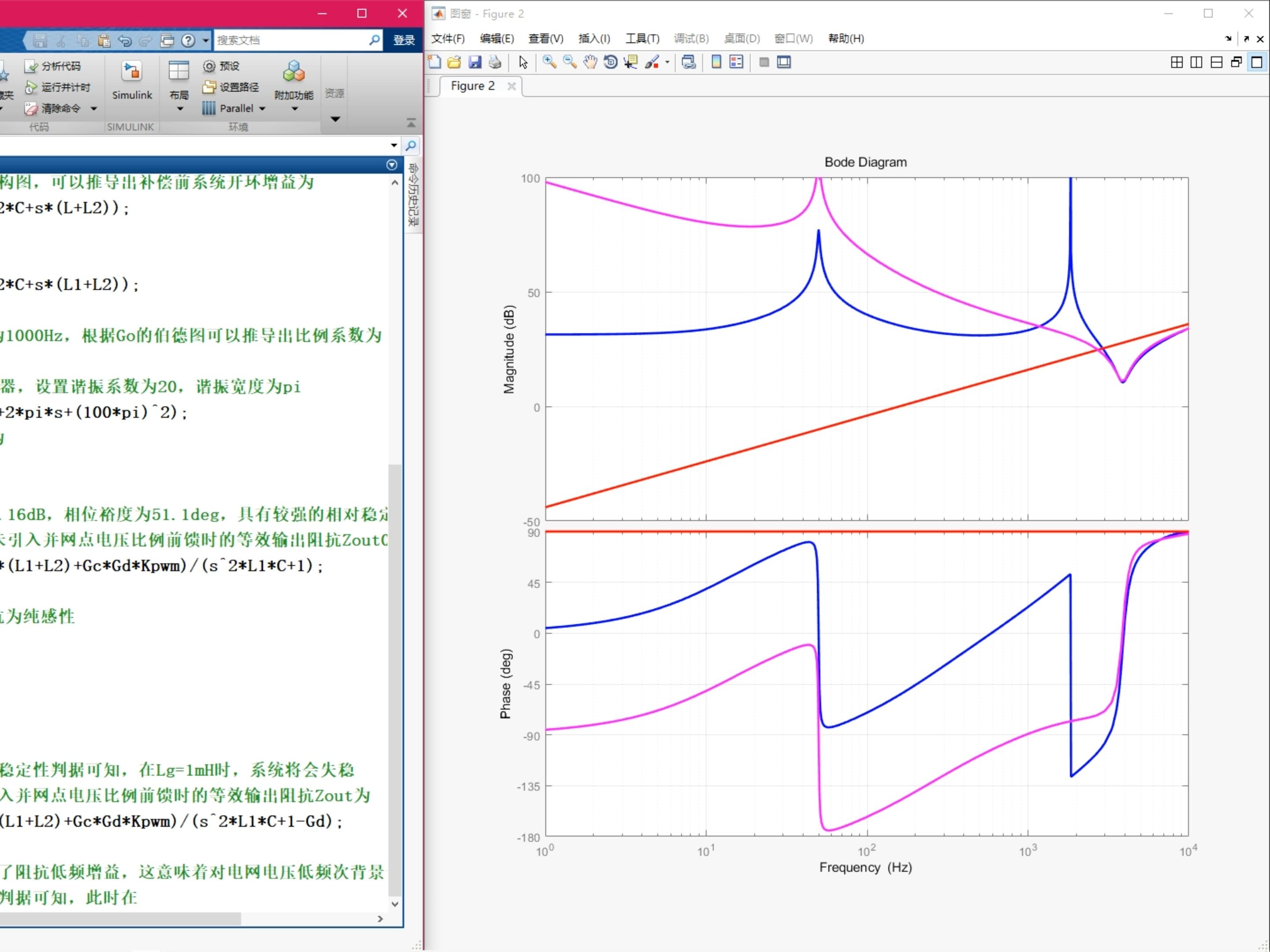Click the Print Figure icon
Image resolution: width=1270 pixels, height=952 pixels.
[495, 62]
